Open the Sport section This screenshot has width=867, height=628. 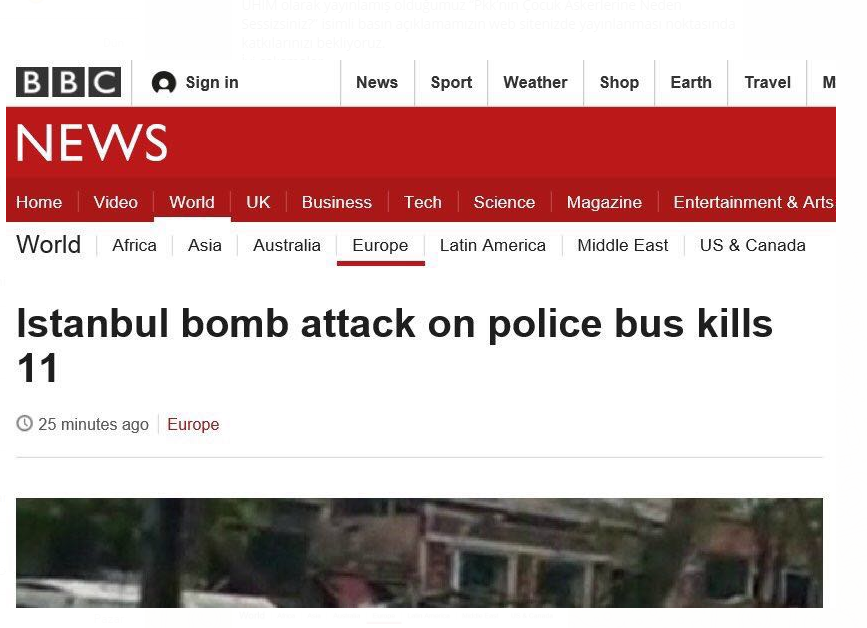click(451, 82)
